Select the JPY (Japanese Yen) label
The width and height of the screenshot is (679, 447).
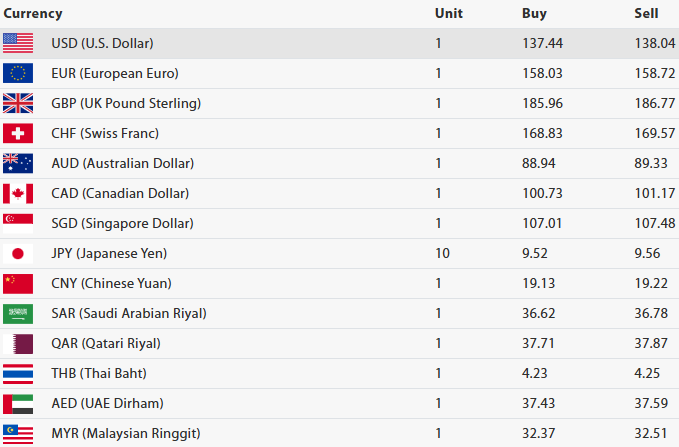coord(109,253)
